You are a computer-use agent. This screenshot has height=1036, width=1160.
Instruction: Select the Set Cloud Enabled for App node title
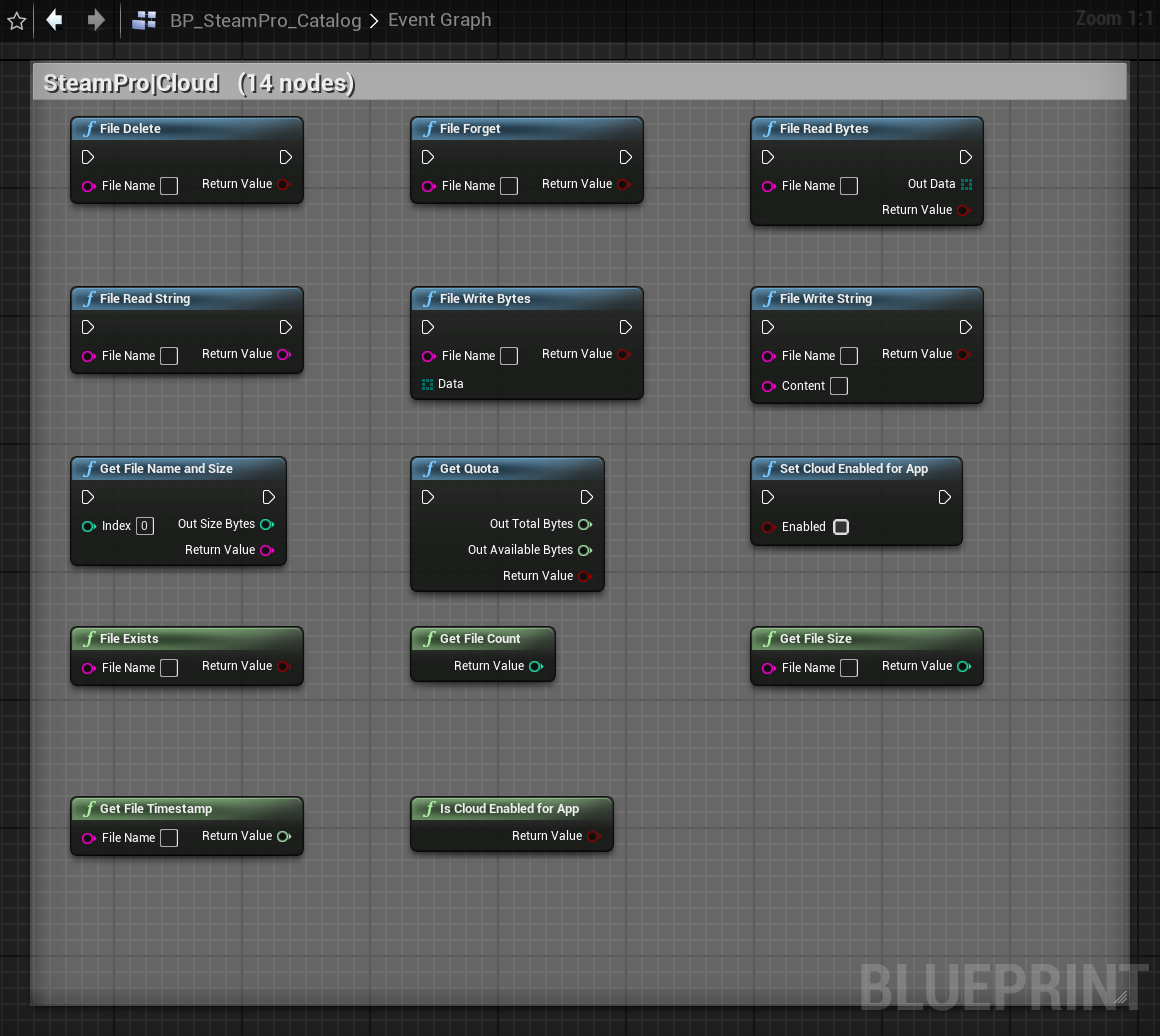coord(854,468)
